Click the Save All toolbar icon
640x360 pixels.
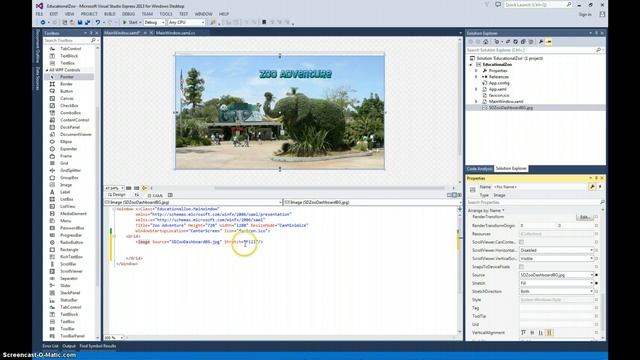click(x=87, y=22)
